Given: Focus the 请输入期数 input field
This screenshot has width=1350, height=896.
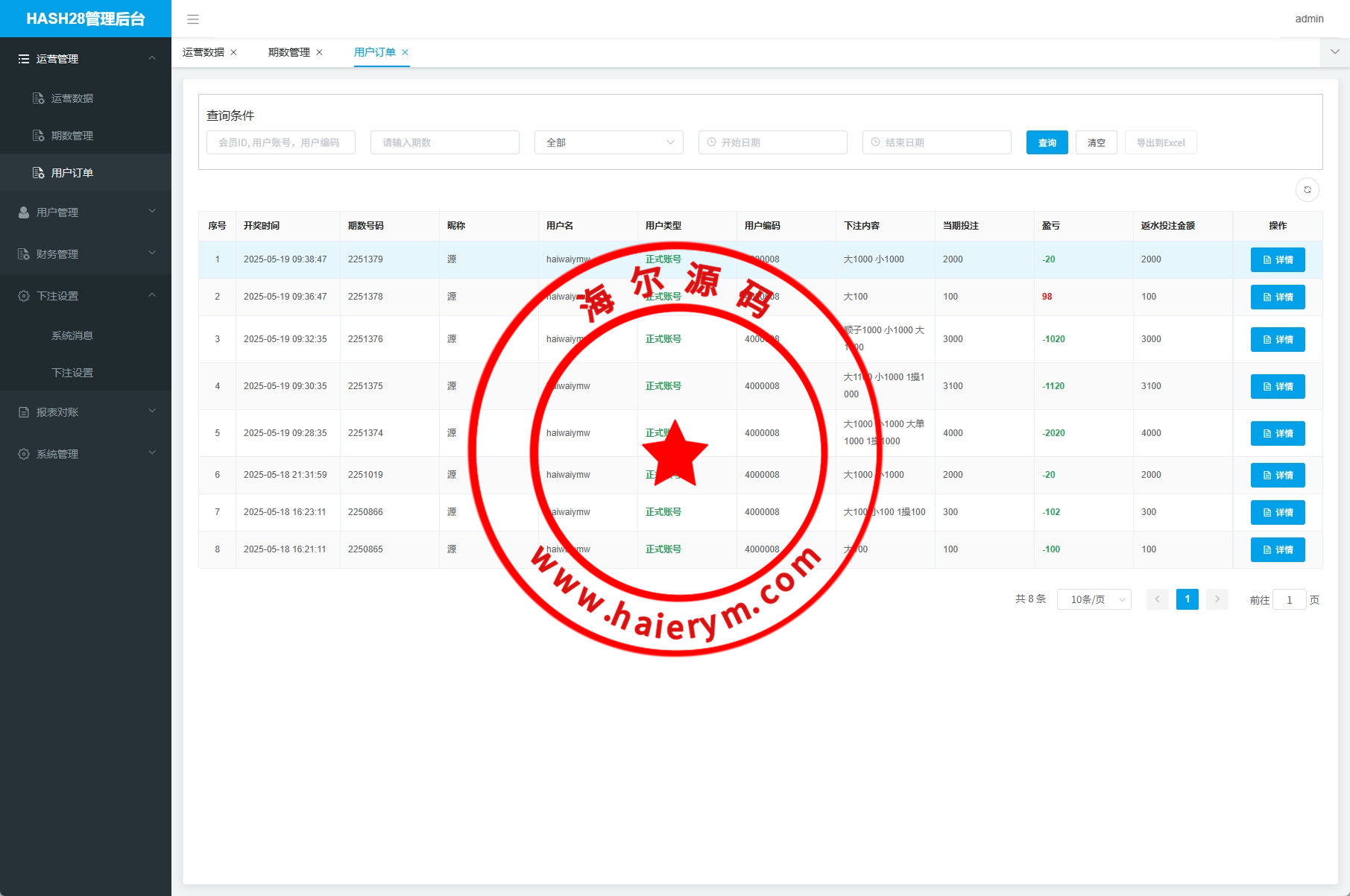Looking at the screenshot, I should [x=444, y=142].
